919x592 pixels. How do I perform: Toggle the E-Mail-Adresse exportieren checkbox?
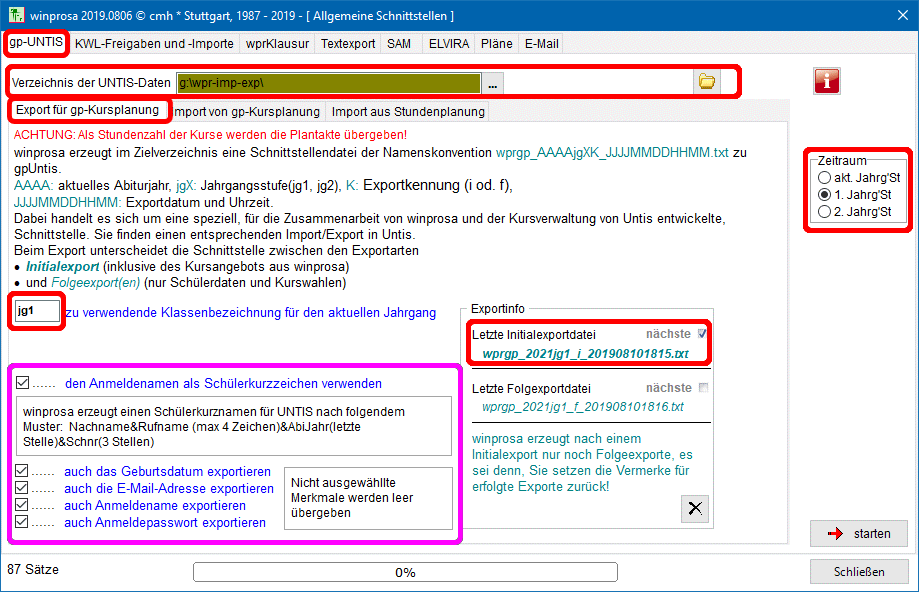point(23,489)
